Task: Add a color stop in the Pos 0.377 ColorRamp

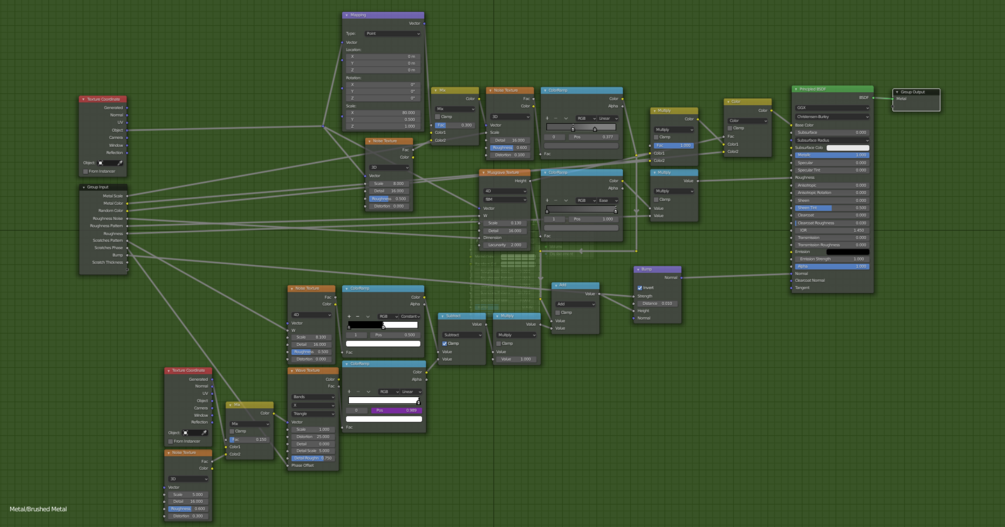Action: (547, 118)
